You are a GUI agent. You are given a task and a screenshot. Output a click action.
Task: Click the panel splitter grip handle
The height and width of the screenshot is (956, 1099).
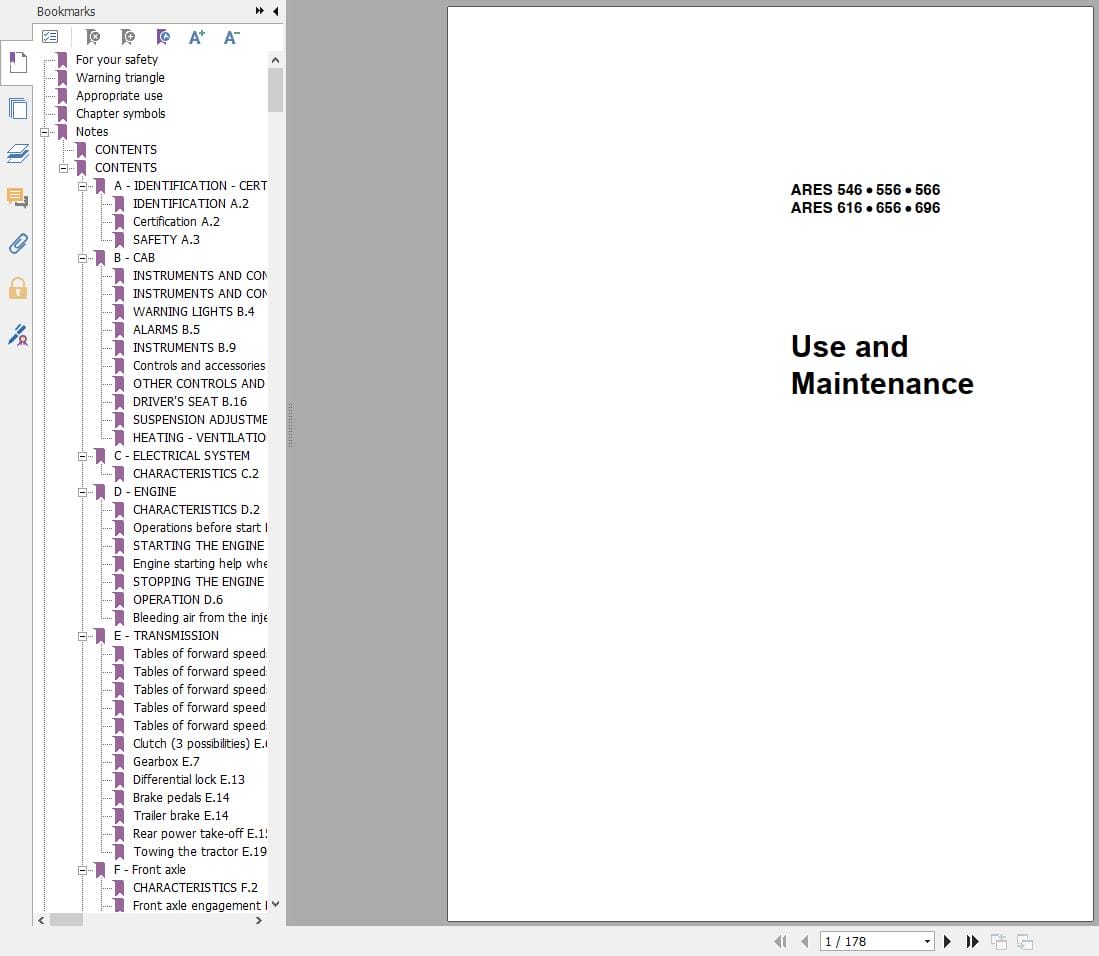click(289, 425)
